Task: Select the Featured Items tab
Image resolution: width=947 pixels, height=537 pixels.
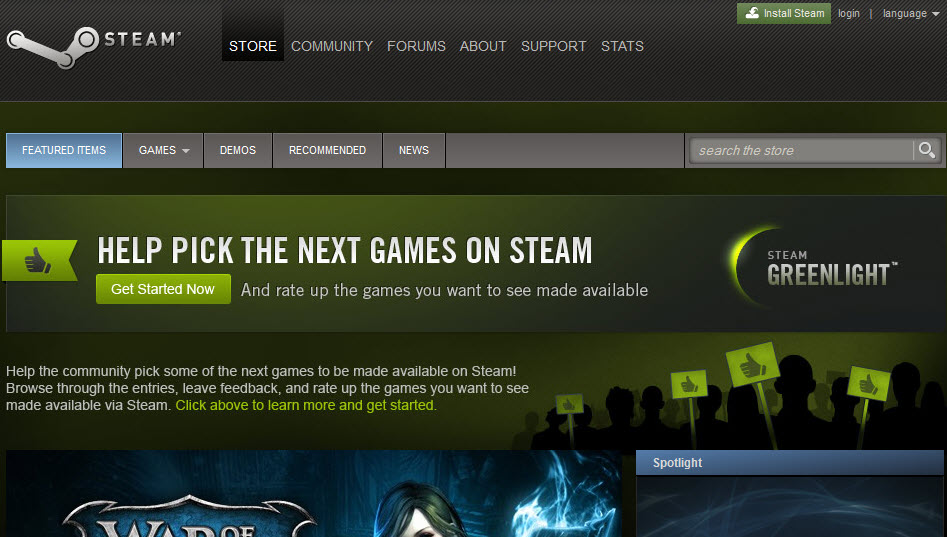Action: [x=64, y=150]
